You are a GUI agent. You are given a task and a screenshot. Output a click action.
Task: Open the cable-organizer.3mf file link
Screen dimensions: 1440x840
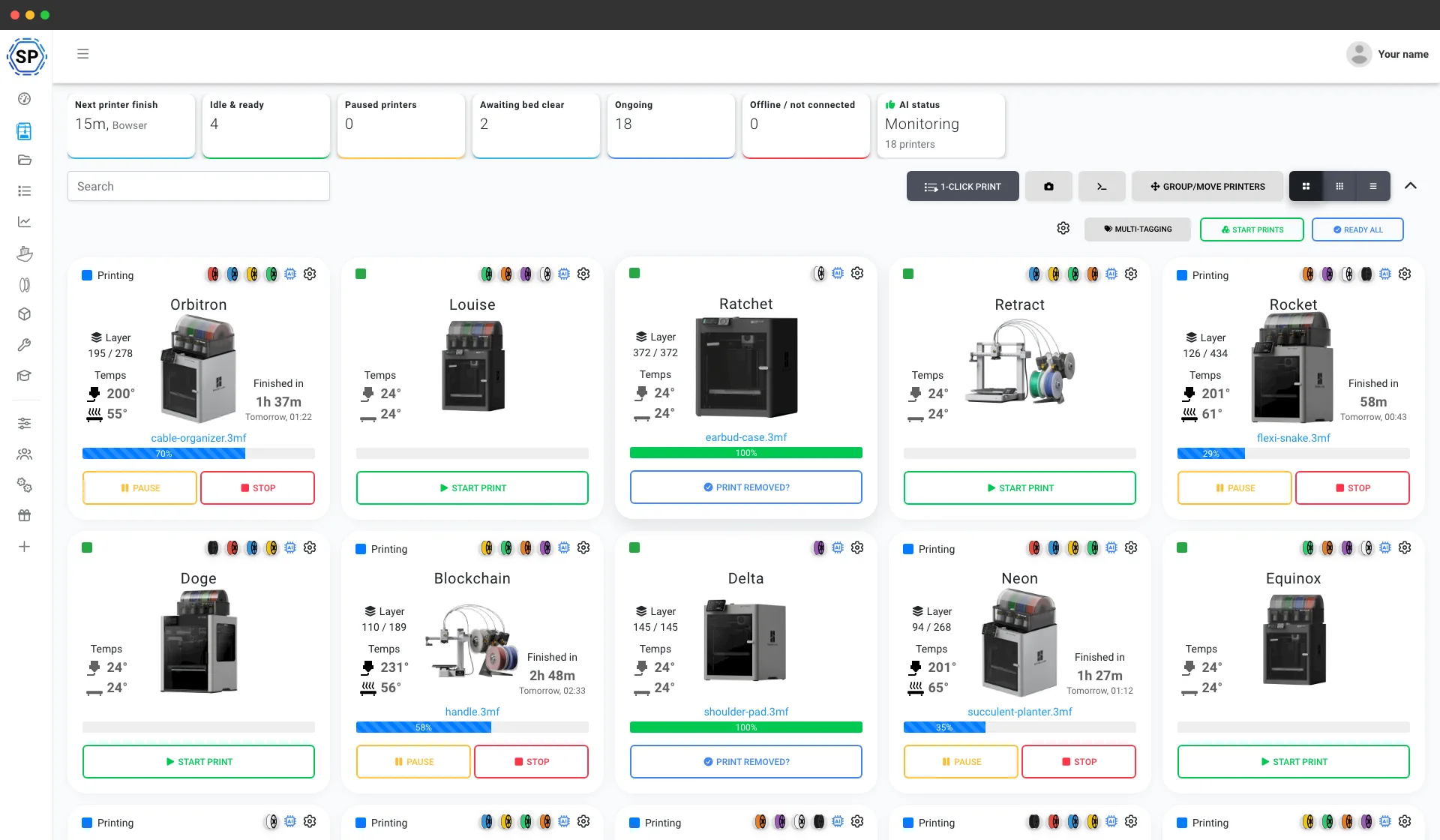(x=199, y=438)
